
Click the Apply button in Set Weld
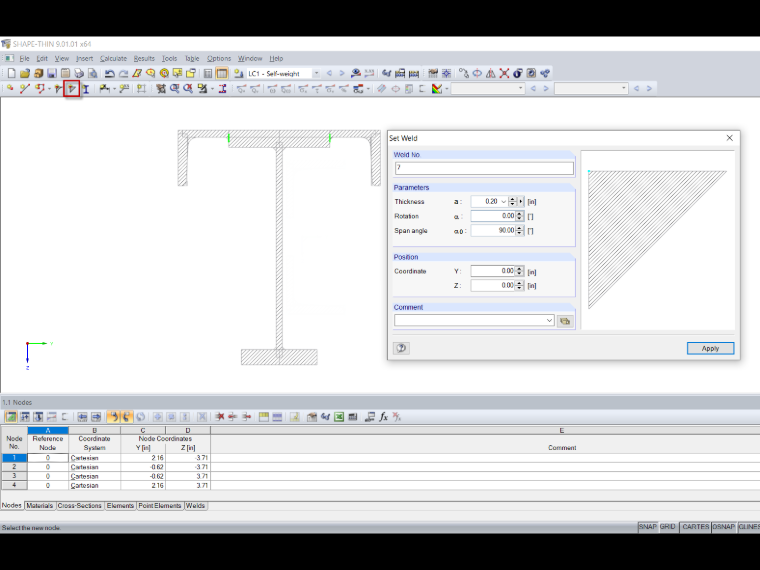(x=710, y=348)
